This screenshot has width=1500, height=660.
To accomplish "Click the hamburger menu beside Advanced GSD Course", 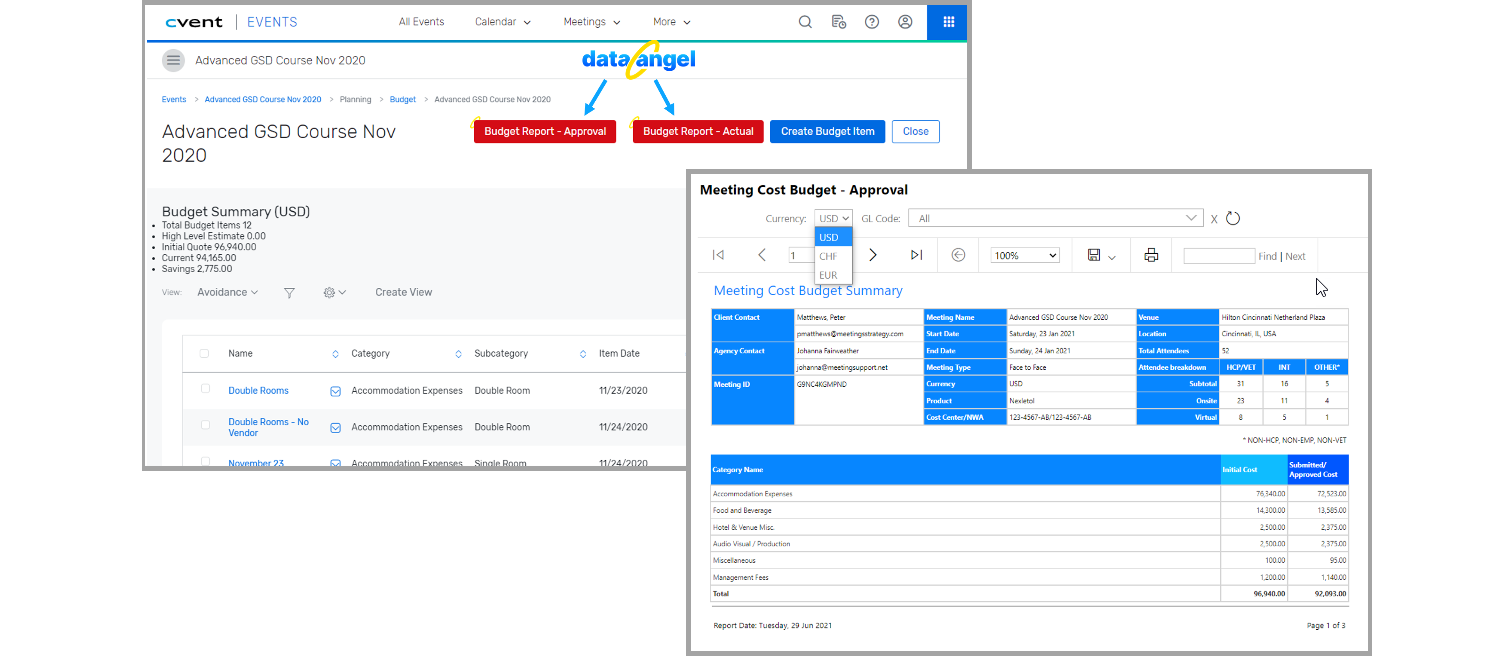I will (173, 60).
